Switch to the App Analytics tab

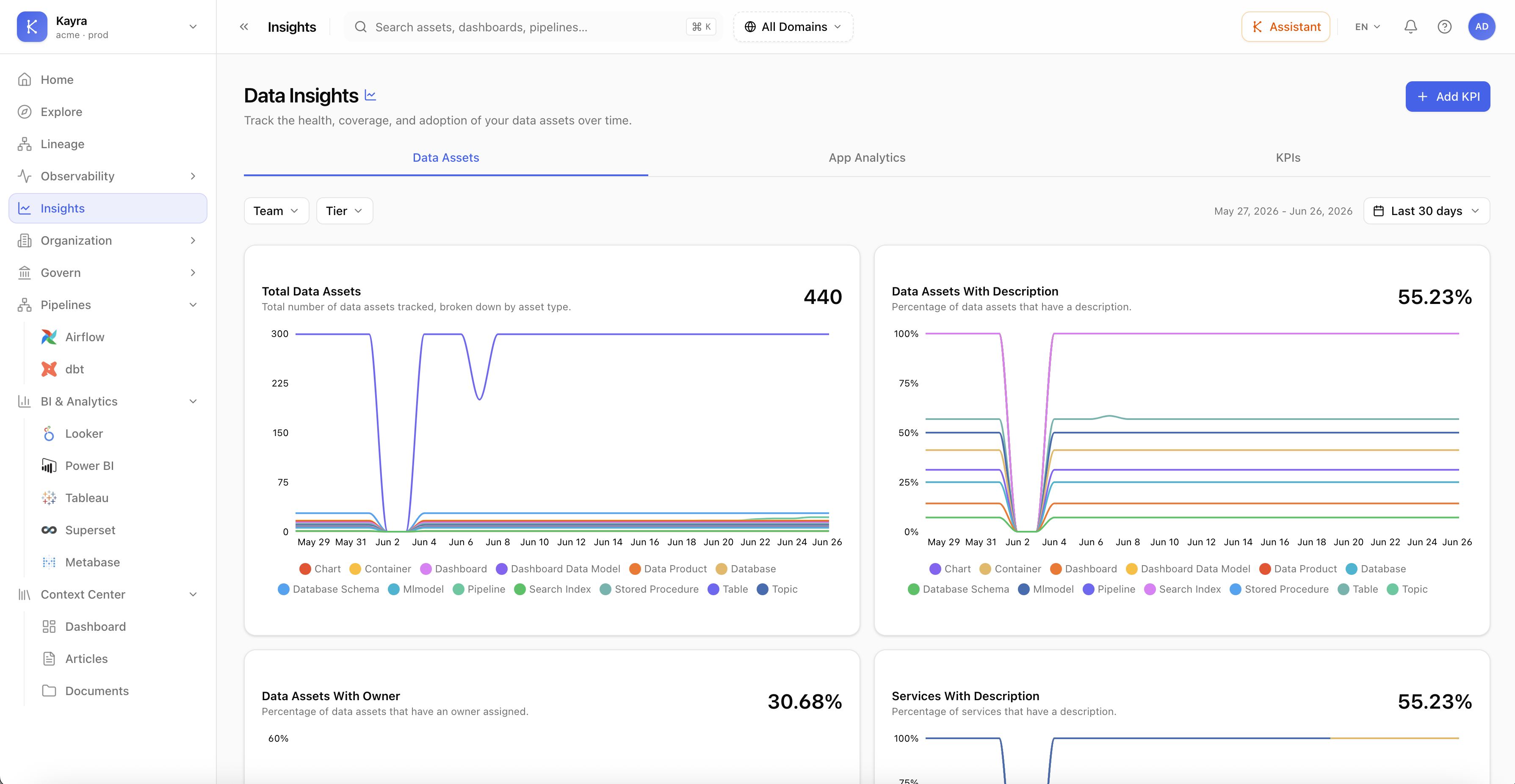866,157
